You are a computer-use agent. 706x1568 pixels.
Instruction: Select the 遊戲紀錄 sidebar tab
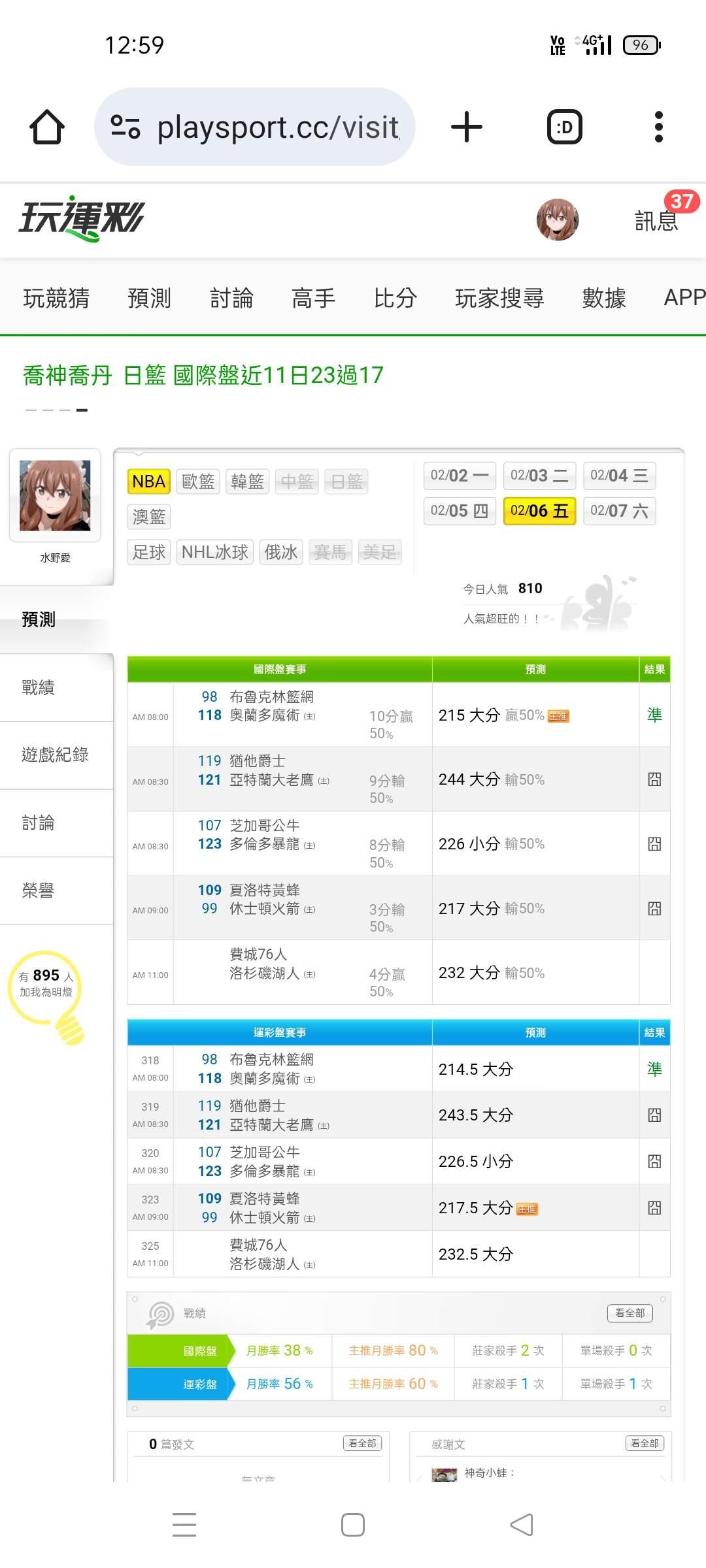pyautogui.click(x=55, y=755)
